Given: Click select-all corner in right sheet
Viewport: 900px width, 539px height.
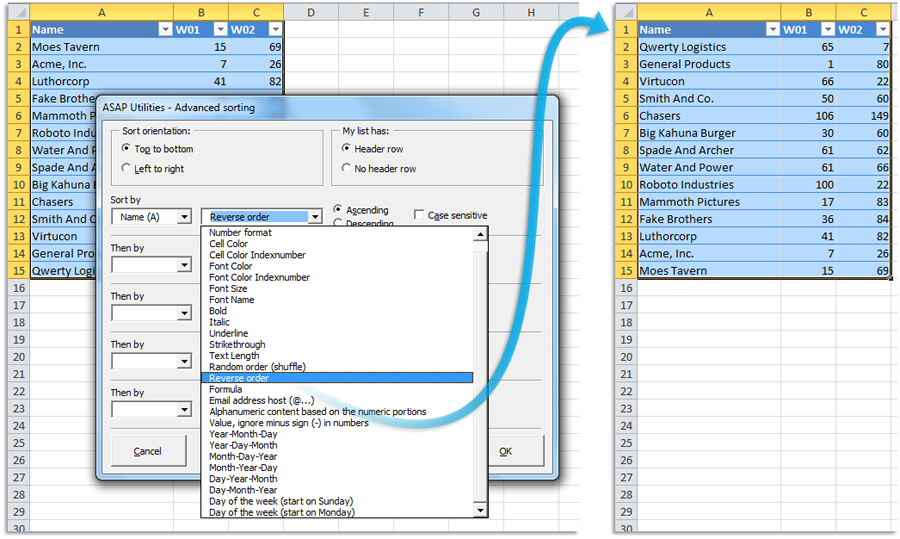Looking at the screenshot, I should pyautogui.click(x=626, y=12).
